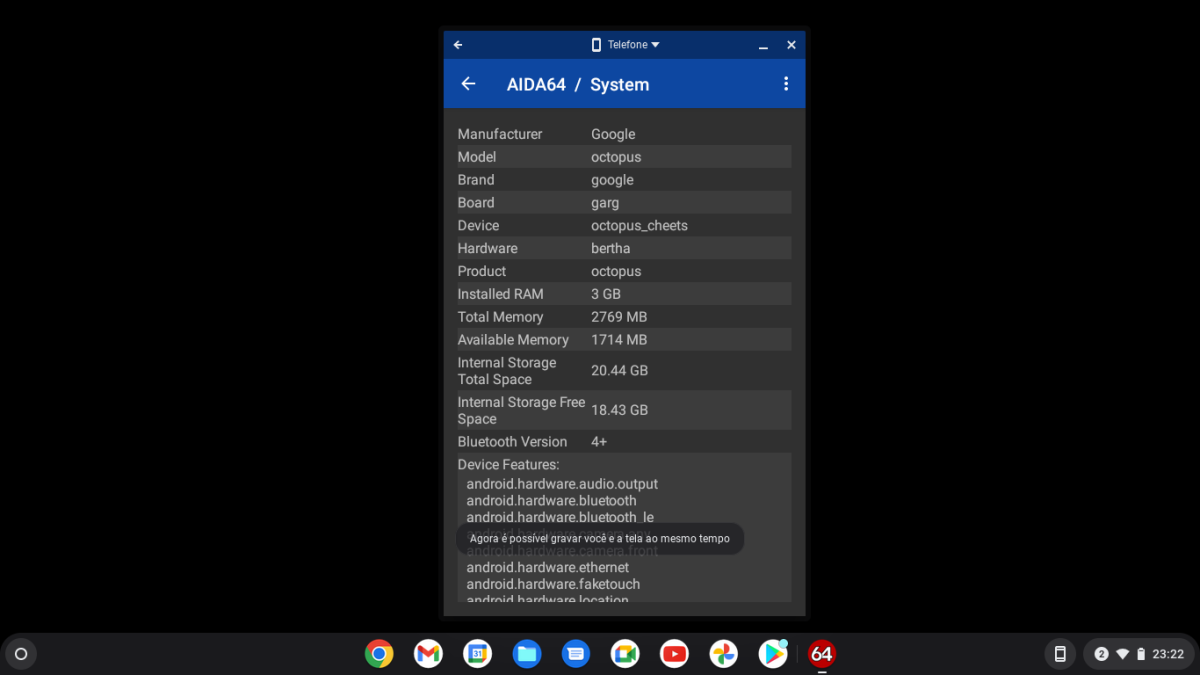Screen dimensions: 1200x675
Task: Open the Telefone window size dropdown
Action: (x=625, y=45)
